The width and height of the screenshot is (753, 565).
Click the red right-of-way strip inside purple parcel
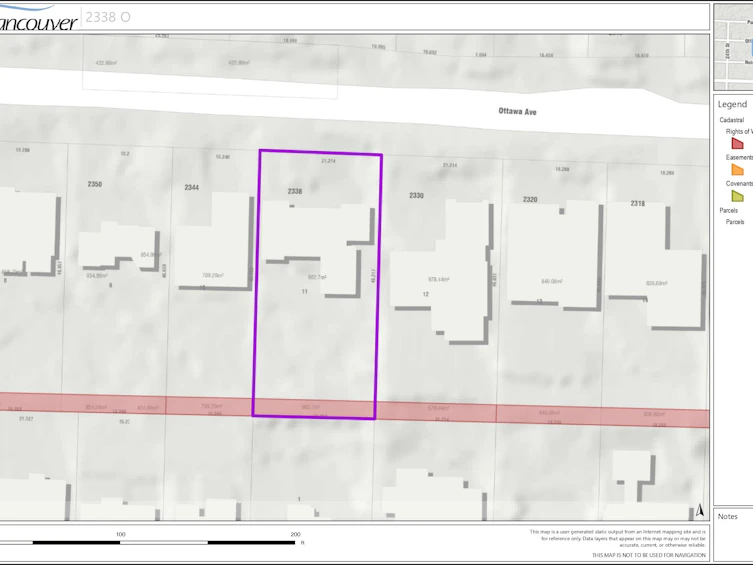pos(314,408)
